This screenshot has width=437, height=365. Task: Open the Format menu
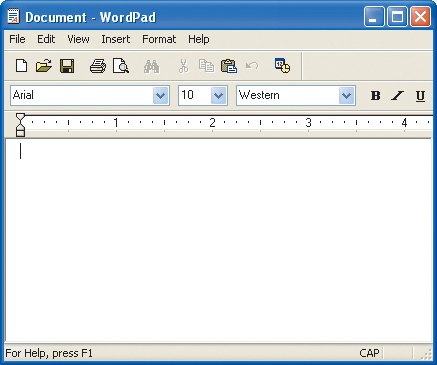pos(159,39)
